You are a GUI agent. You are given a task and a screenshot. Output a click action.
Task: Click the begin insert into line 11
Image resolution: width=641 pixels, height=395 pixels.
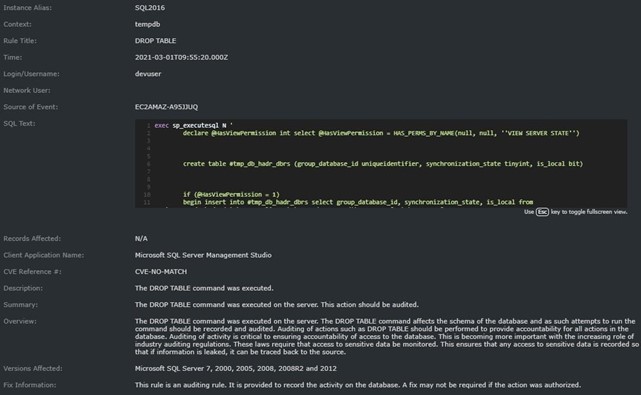358,202
